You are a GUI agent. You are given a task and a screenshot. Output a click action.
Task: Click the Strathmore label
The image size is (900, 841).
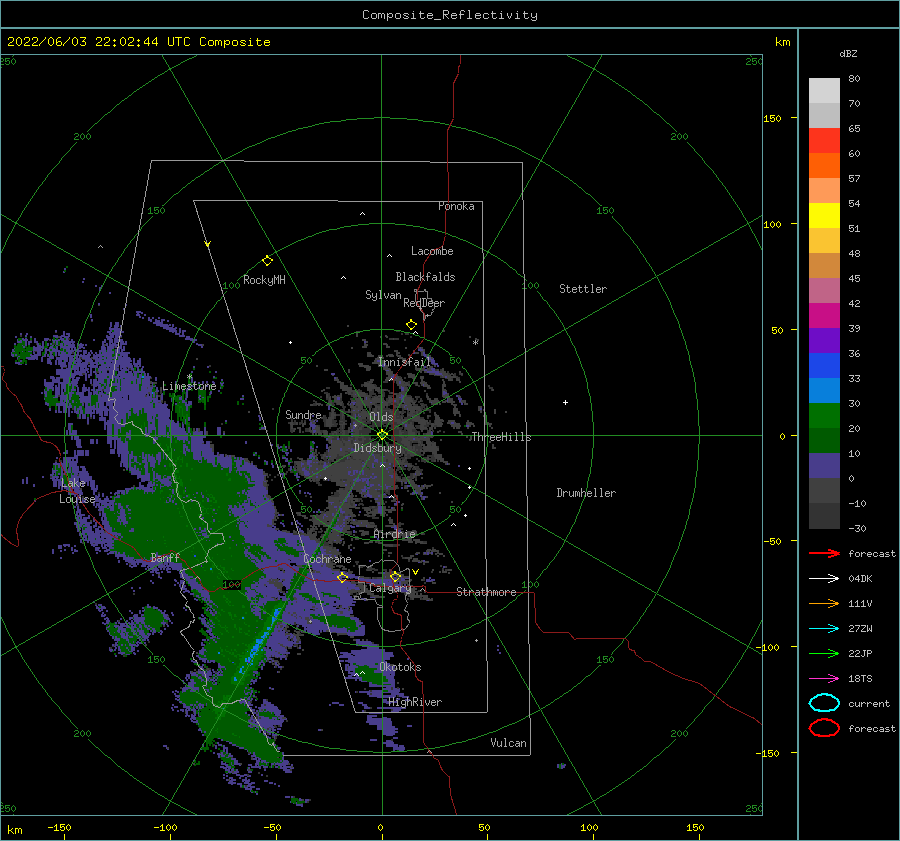(486, 592)
